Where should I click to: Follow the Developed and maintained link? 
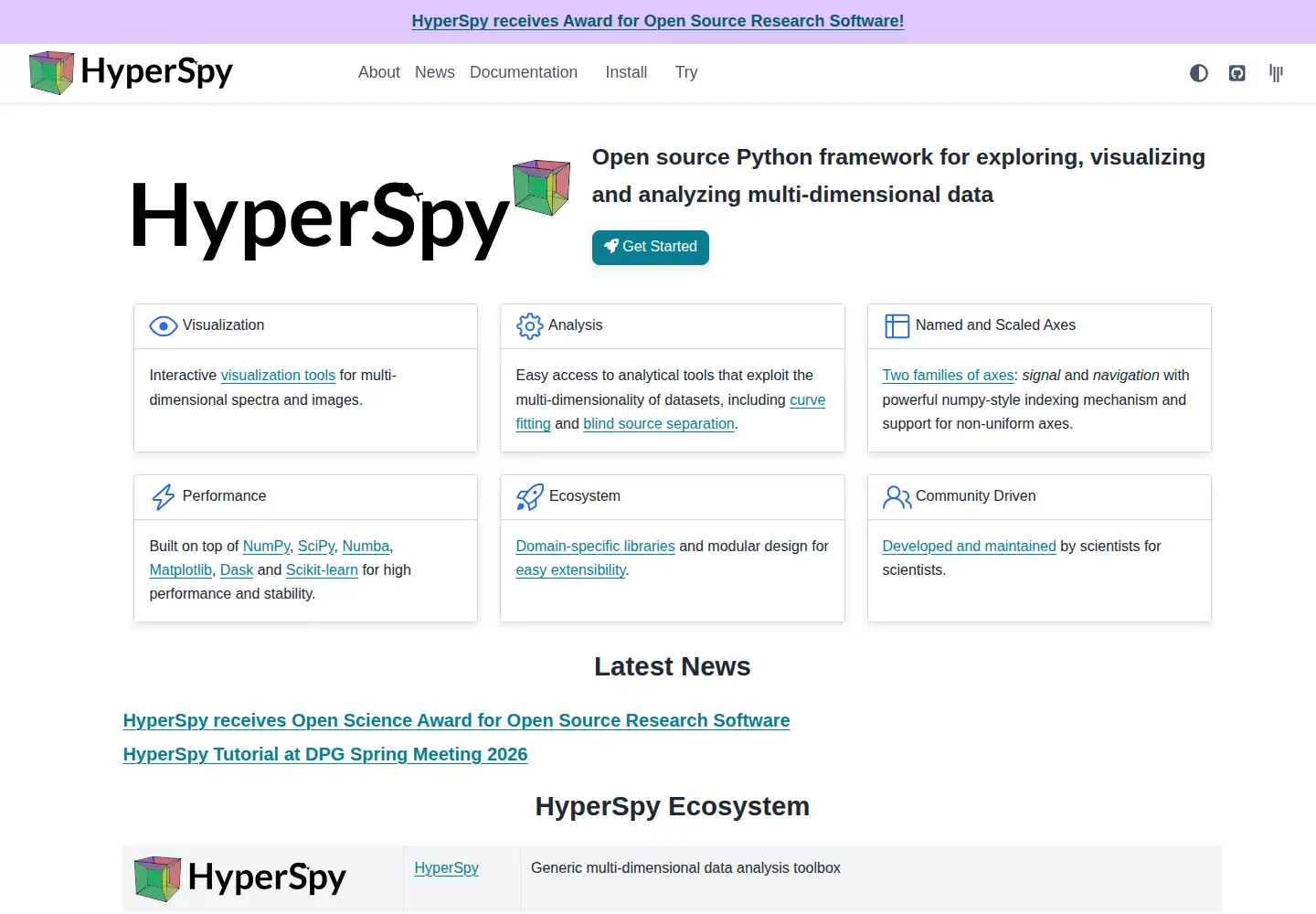[970, 547]
